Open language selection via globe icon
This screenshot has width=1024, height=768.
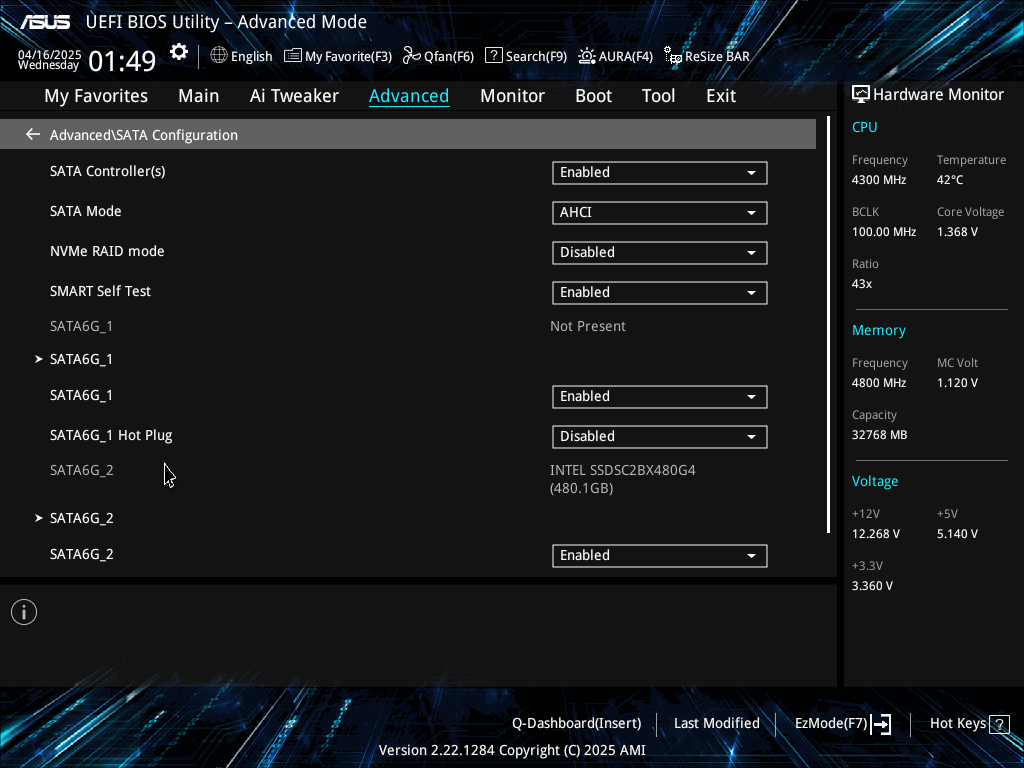[219, 56]
